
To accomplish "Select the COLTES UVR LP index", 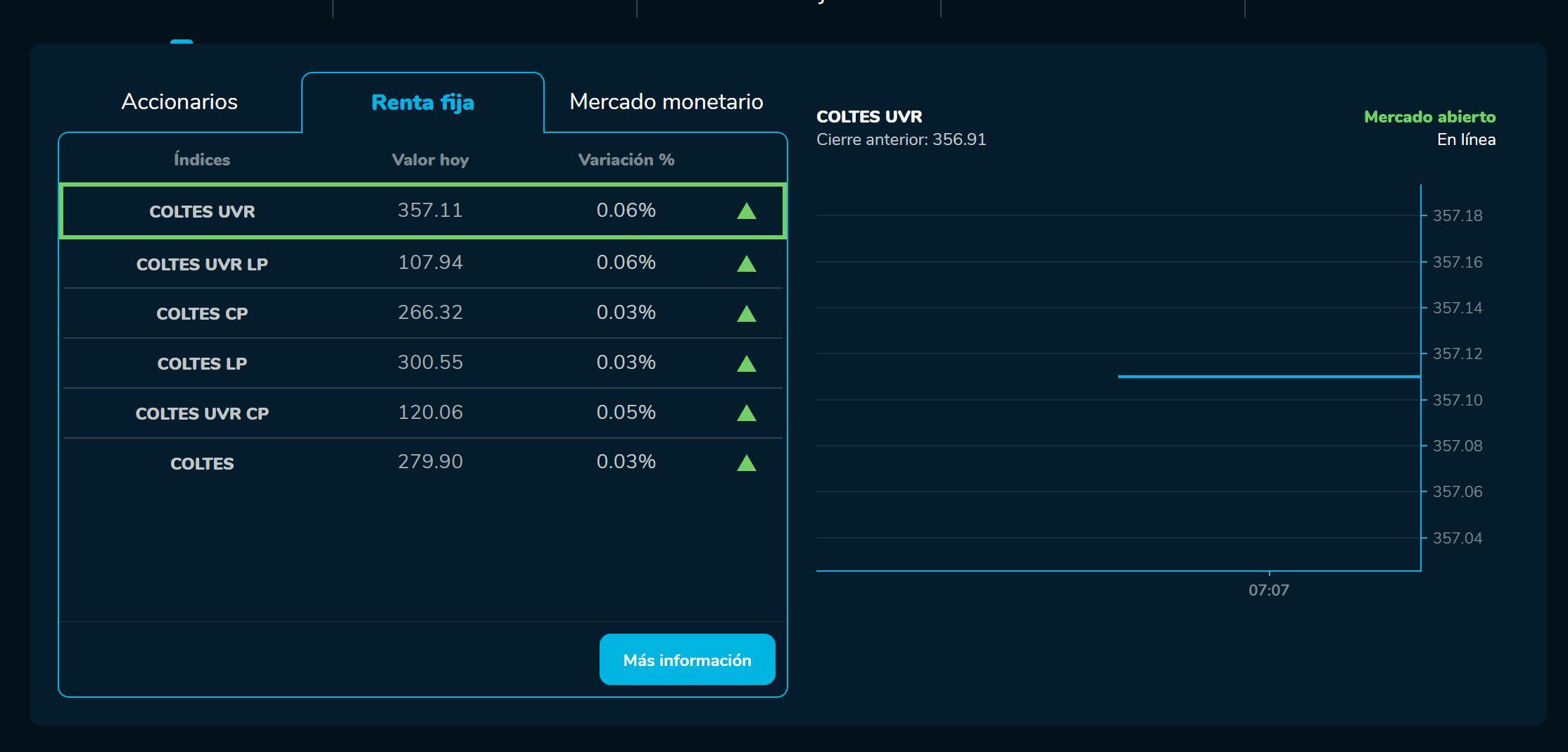I will point(202,265).
